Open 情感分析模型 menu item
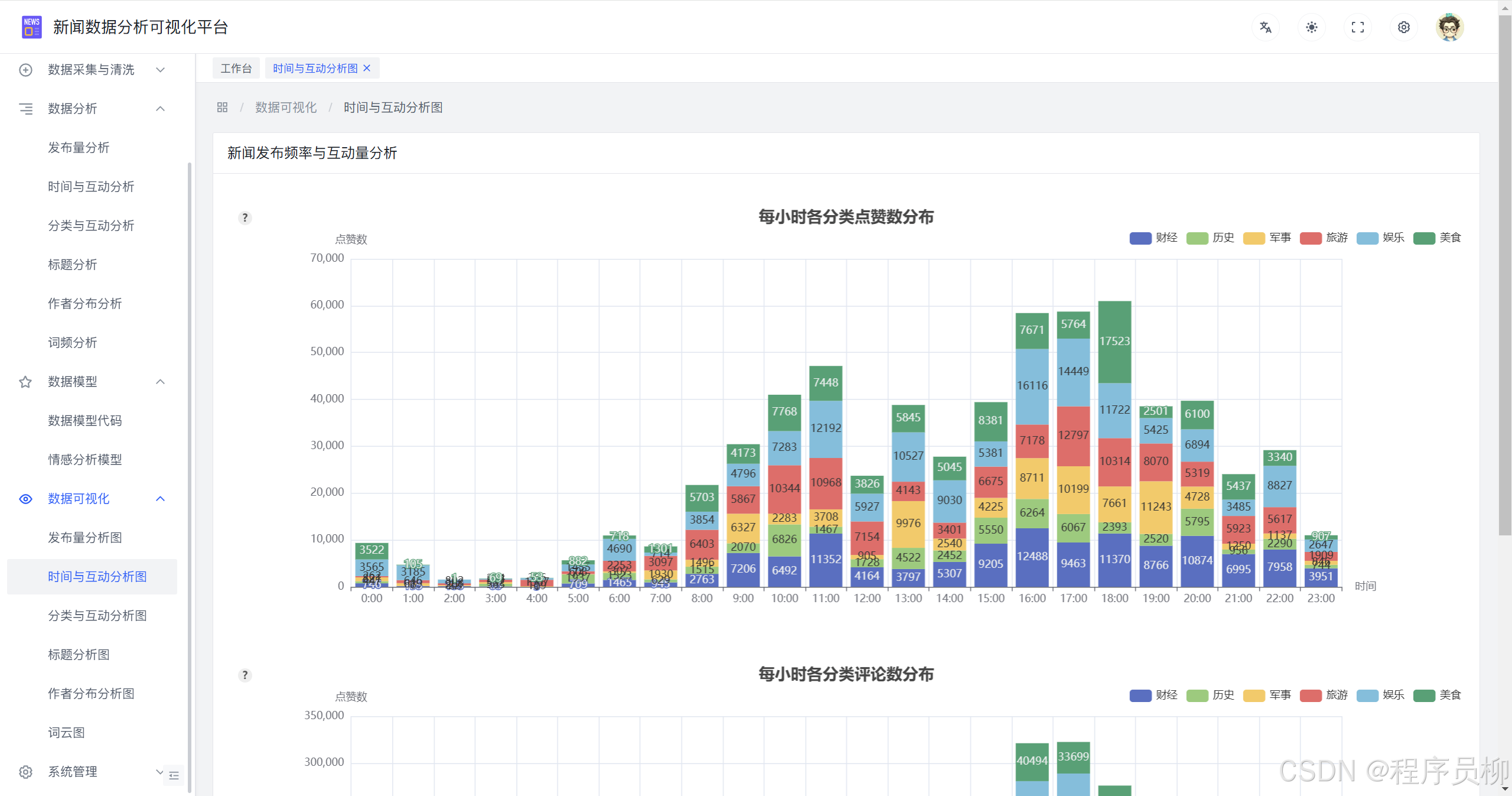 point(92,460)
